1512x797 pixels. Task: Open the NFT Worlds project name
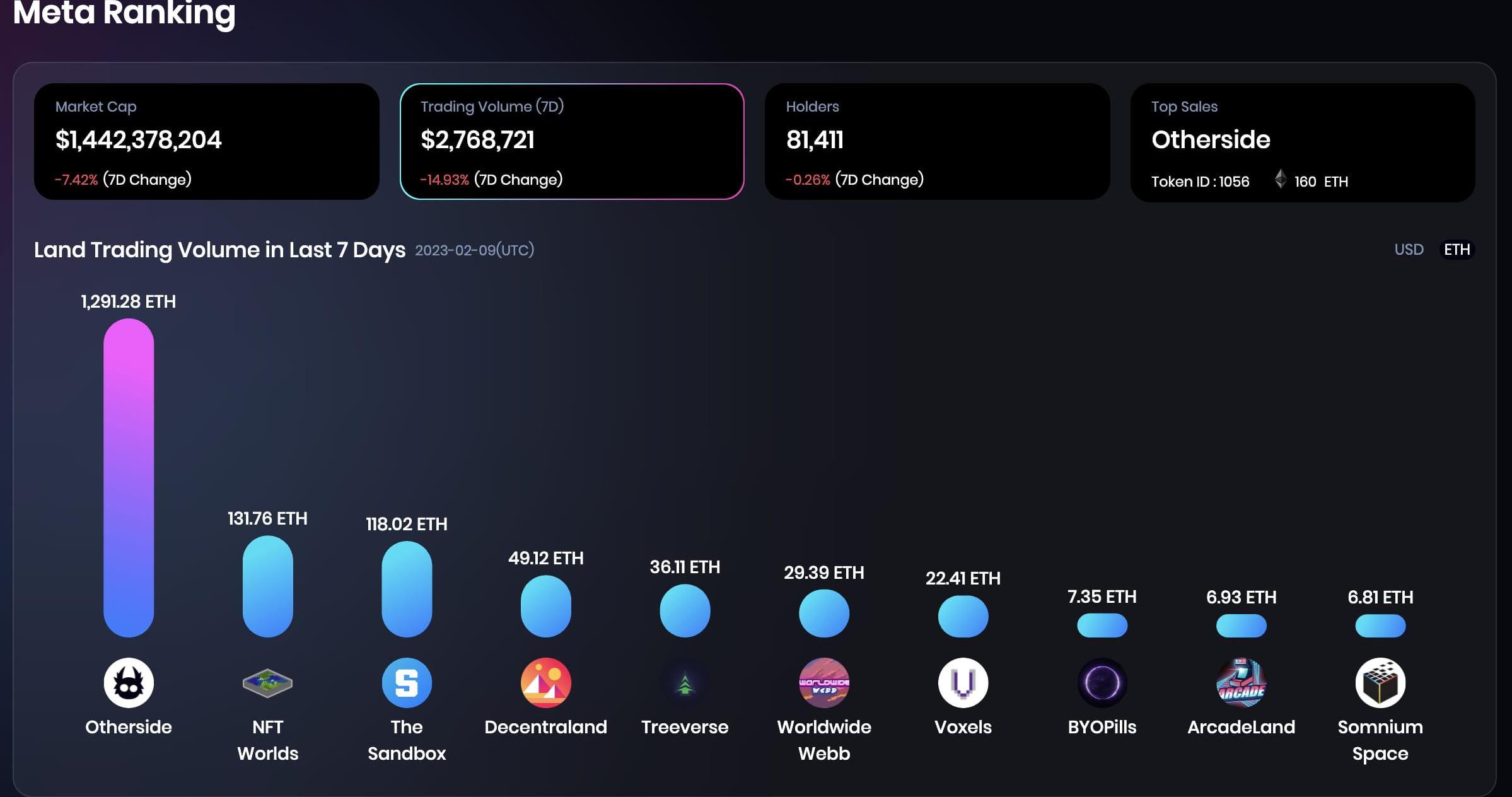(x=268, y=740)
